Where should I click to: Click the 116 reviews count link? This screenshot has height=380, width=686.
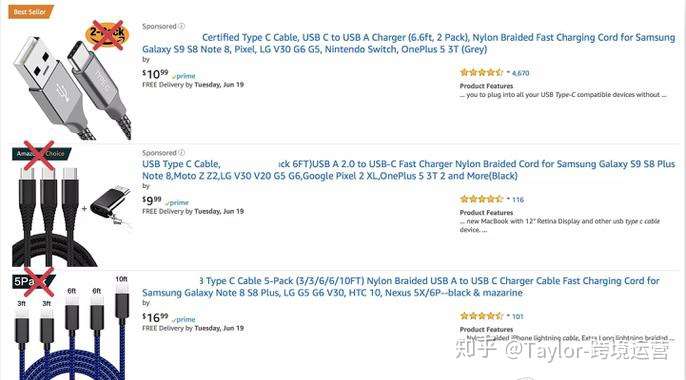point(518,199)
